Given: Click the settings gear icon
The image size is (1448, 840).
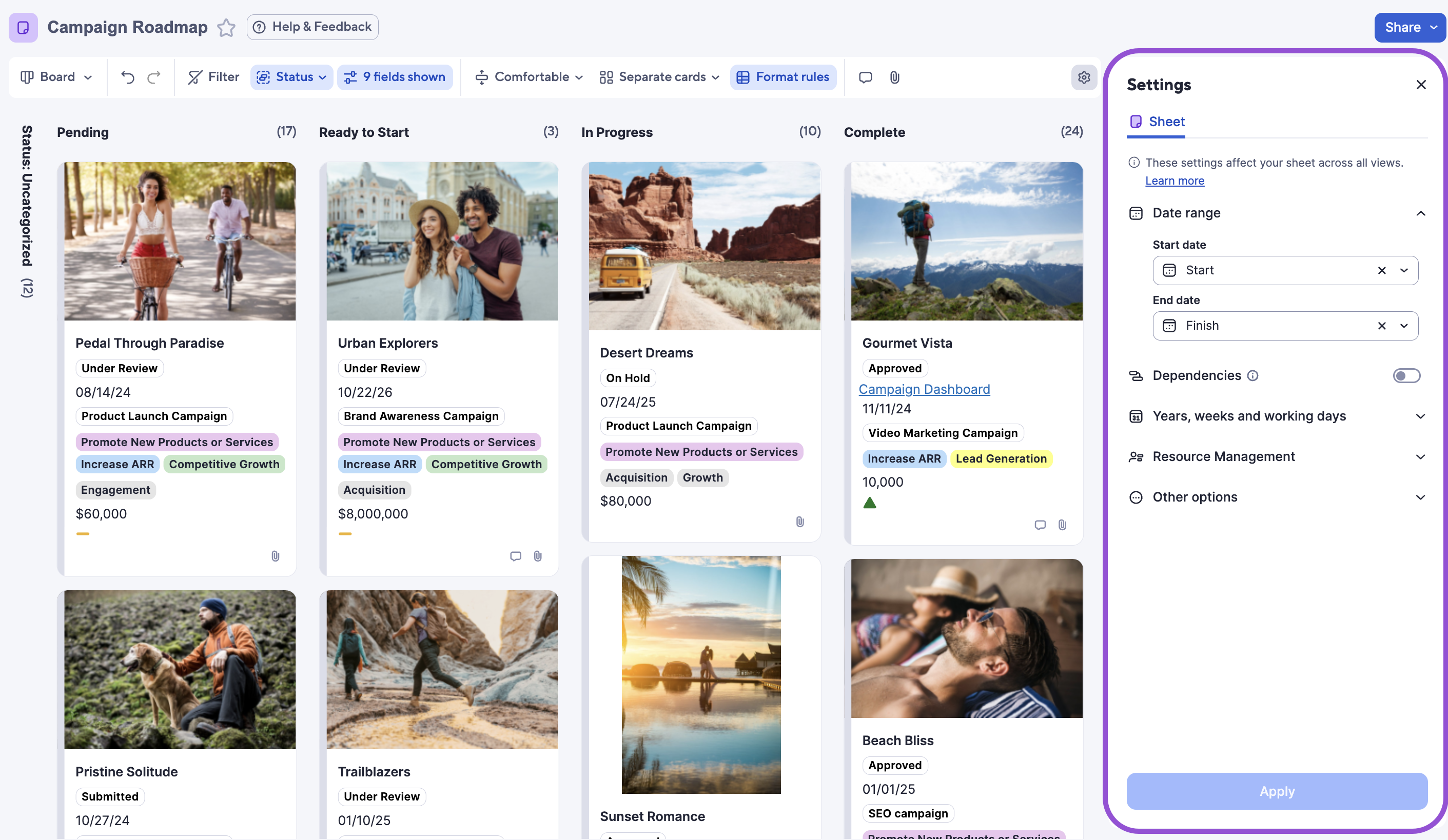Looking at the screenshot, I should point(1084,77).
